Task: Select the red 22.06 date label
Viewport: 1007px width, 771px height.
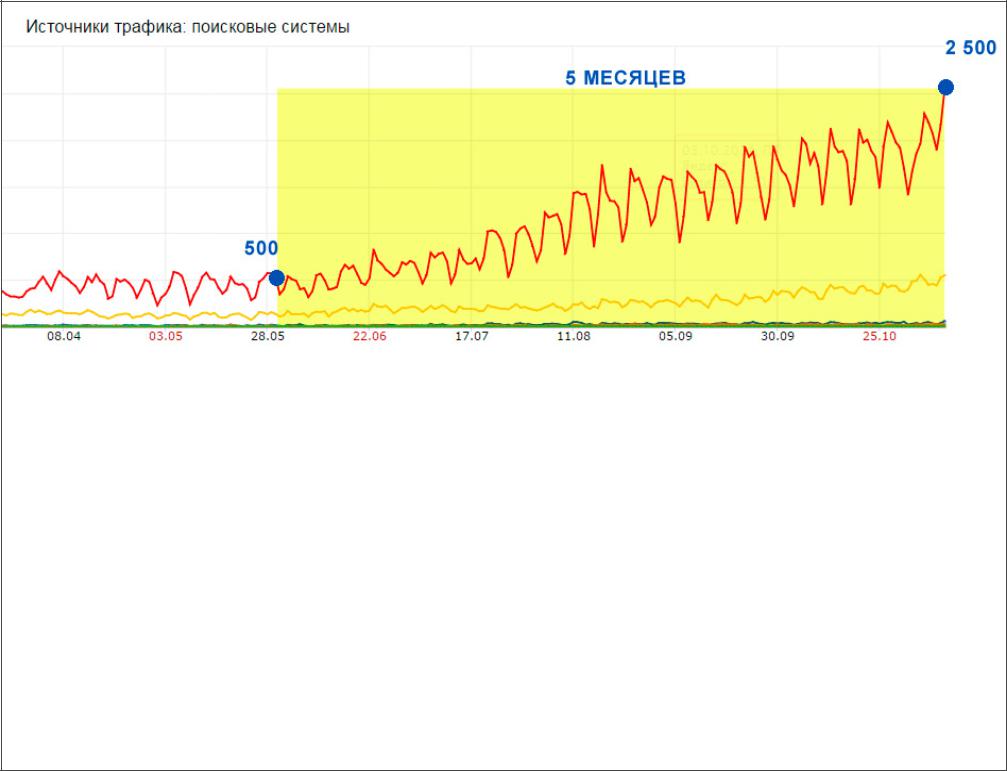Action: click(369, 338)
